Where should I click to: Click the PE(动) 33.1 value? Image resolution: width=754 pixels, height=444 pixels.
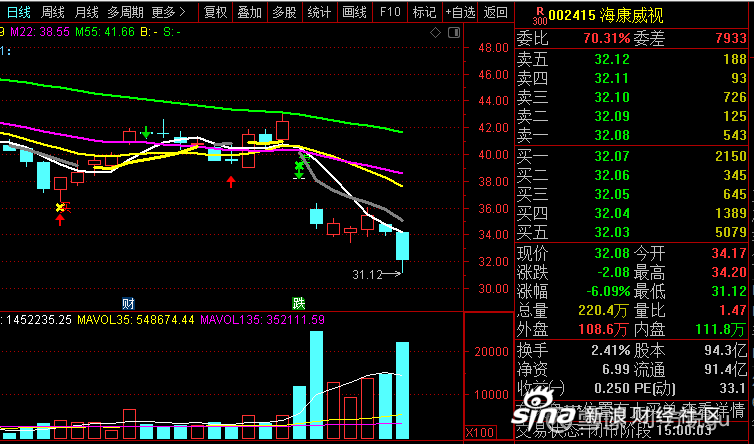pos(732,388)
